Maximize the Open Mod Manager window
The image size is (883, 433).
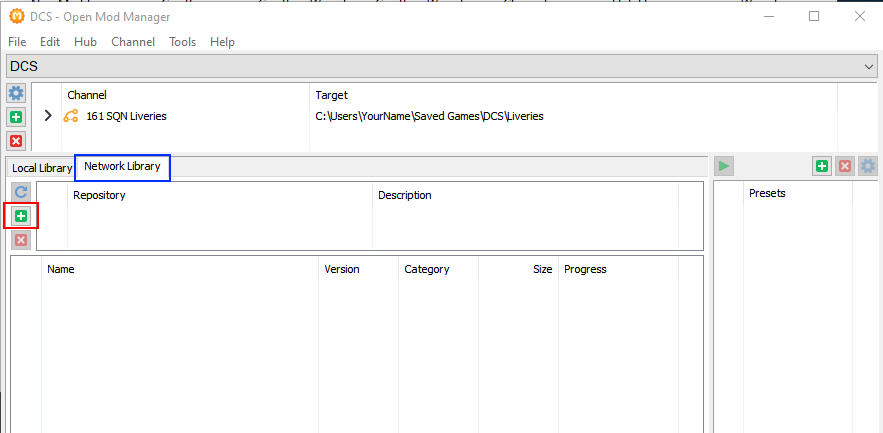point(814,16)
